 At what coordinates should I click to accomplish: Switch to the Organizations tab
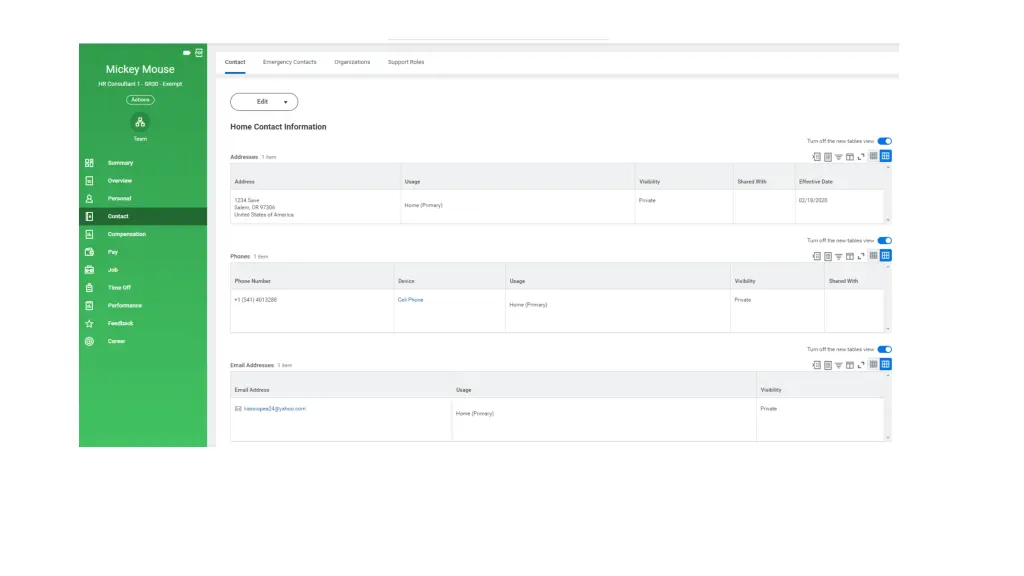(x=352, y=62)
